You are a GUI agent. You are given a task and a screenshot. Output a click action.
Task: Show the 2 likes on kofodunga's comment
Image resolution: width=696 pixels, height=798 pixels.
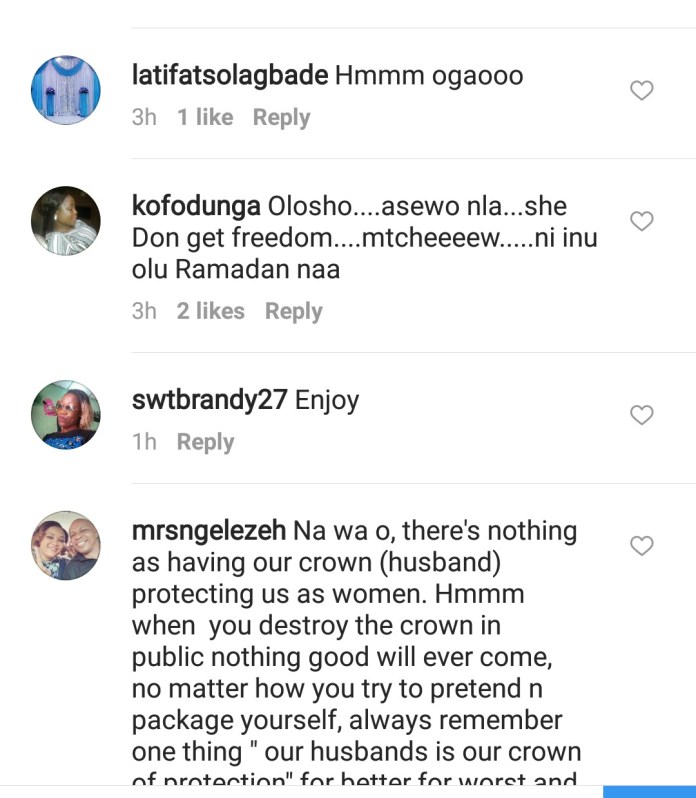211,312
